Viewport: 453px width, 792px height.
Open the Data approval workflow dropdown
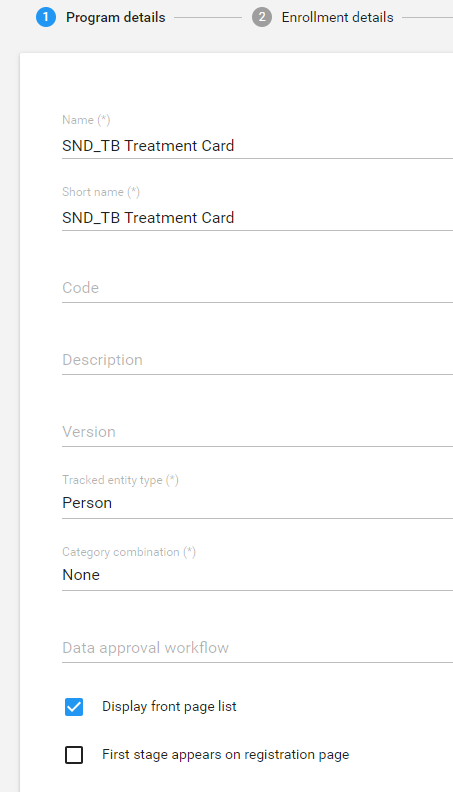pyautogui.click(x=258, y=648)
